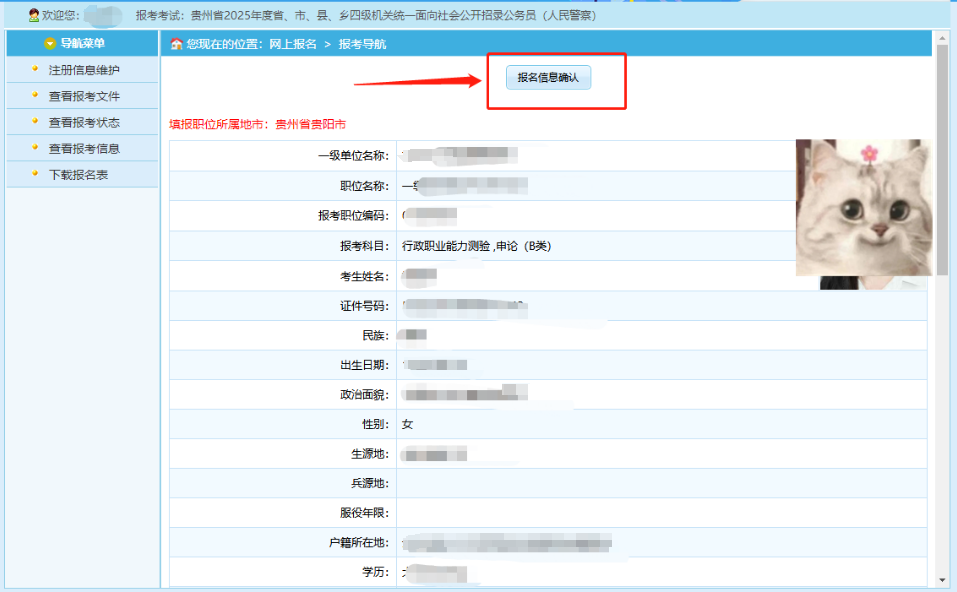Click the vertical scrollbar thumb
Image resolution: width=957 pixels, height=592 pixels.
[x=942, y=159]
